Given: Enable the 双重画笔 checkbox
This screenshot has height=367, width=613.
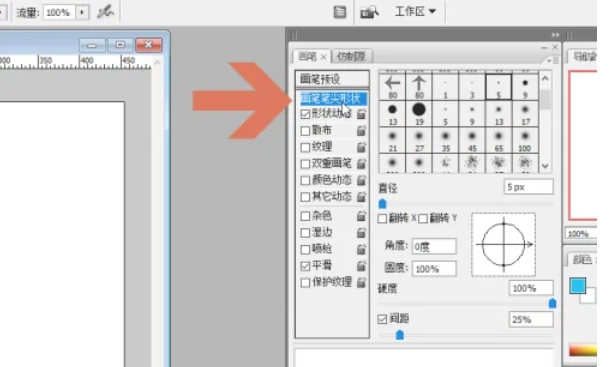Looking at the screenshot, I should pyautogui.click(x=305, y=164).
